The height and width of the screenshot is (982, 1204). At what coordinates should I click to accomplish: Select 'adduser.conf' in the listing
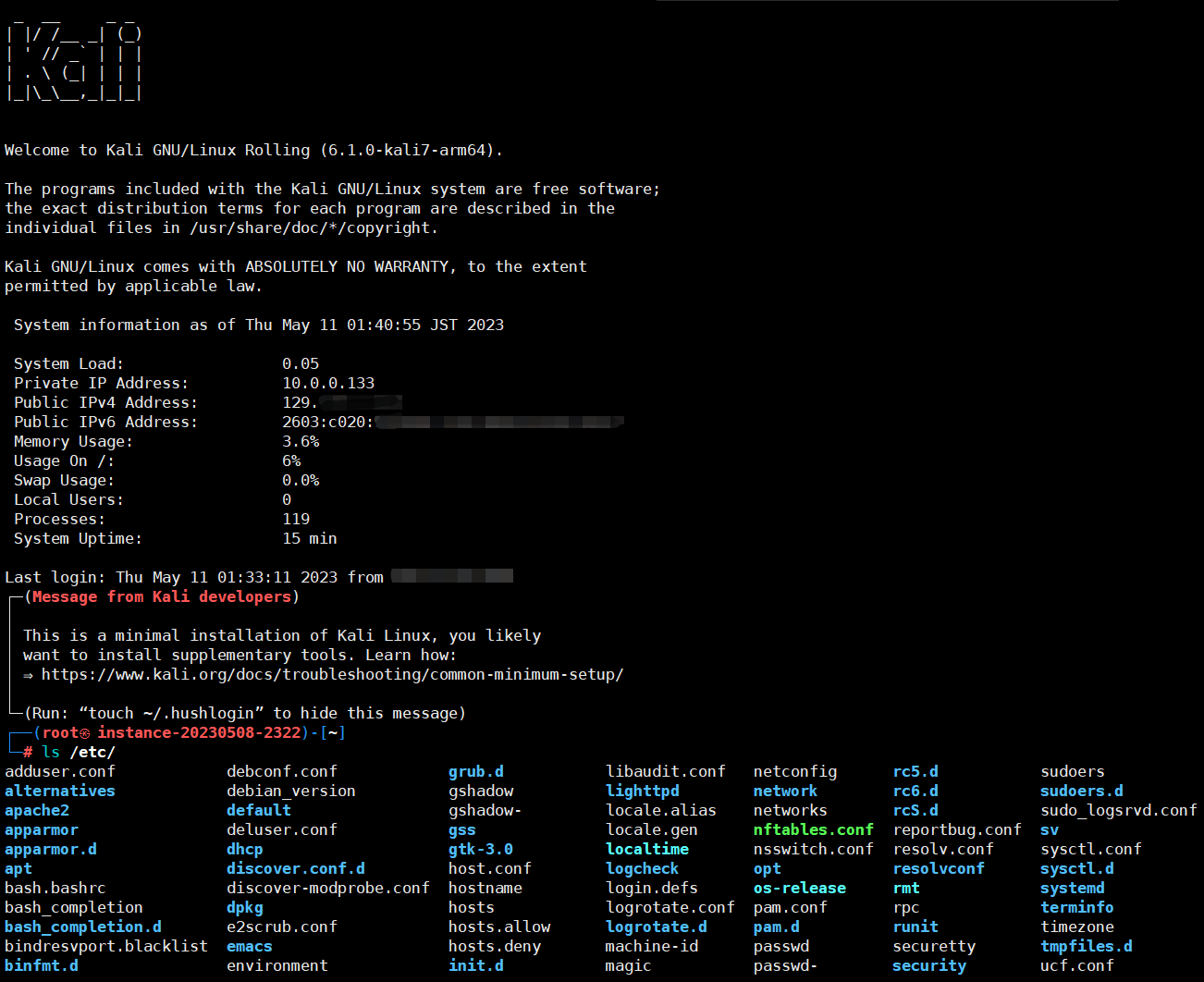(60, 771)
